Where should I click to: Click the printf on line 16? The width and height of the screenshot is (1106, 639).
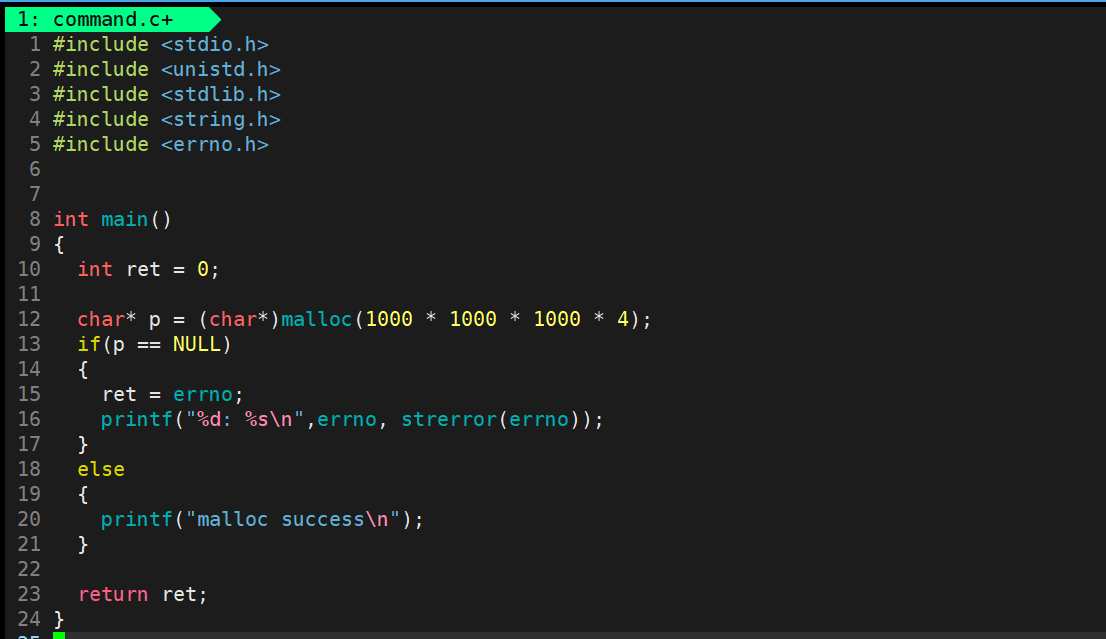(x=137, y=420)
